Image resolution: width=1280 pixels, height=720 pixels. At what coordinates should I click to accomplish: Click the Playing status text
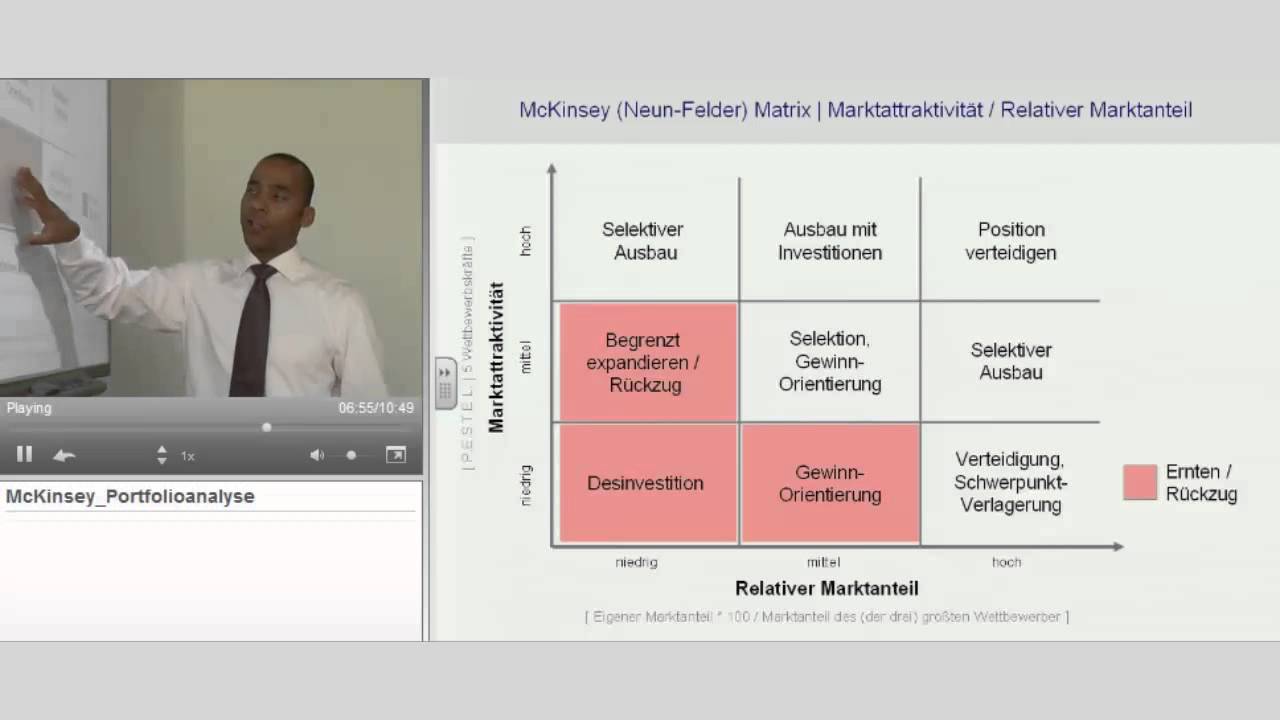[x=29, y=408]
